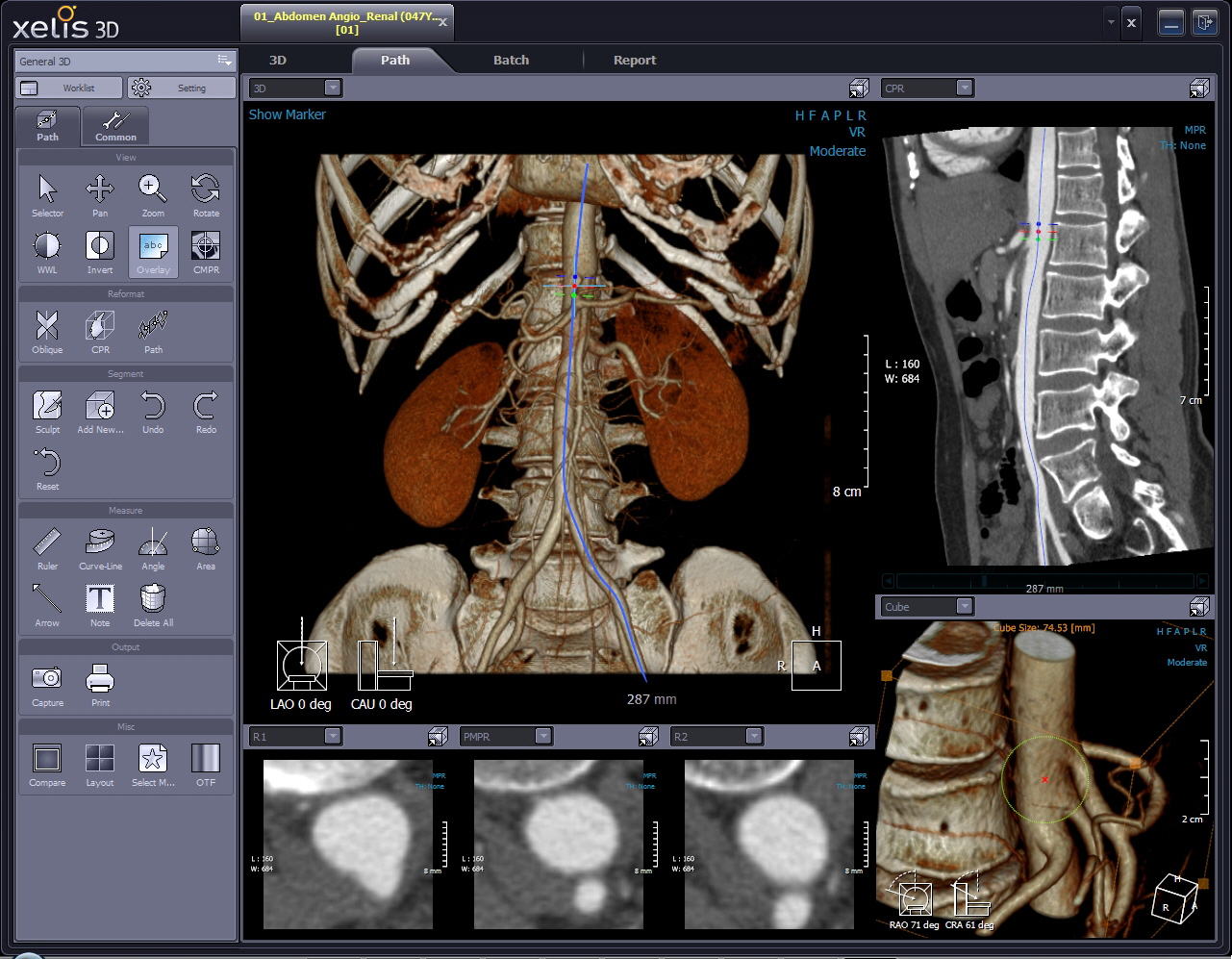Pick the Angle measure tool
1232x959 pixels.
pos(153,548)
